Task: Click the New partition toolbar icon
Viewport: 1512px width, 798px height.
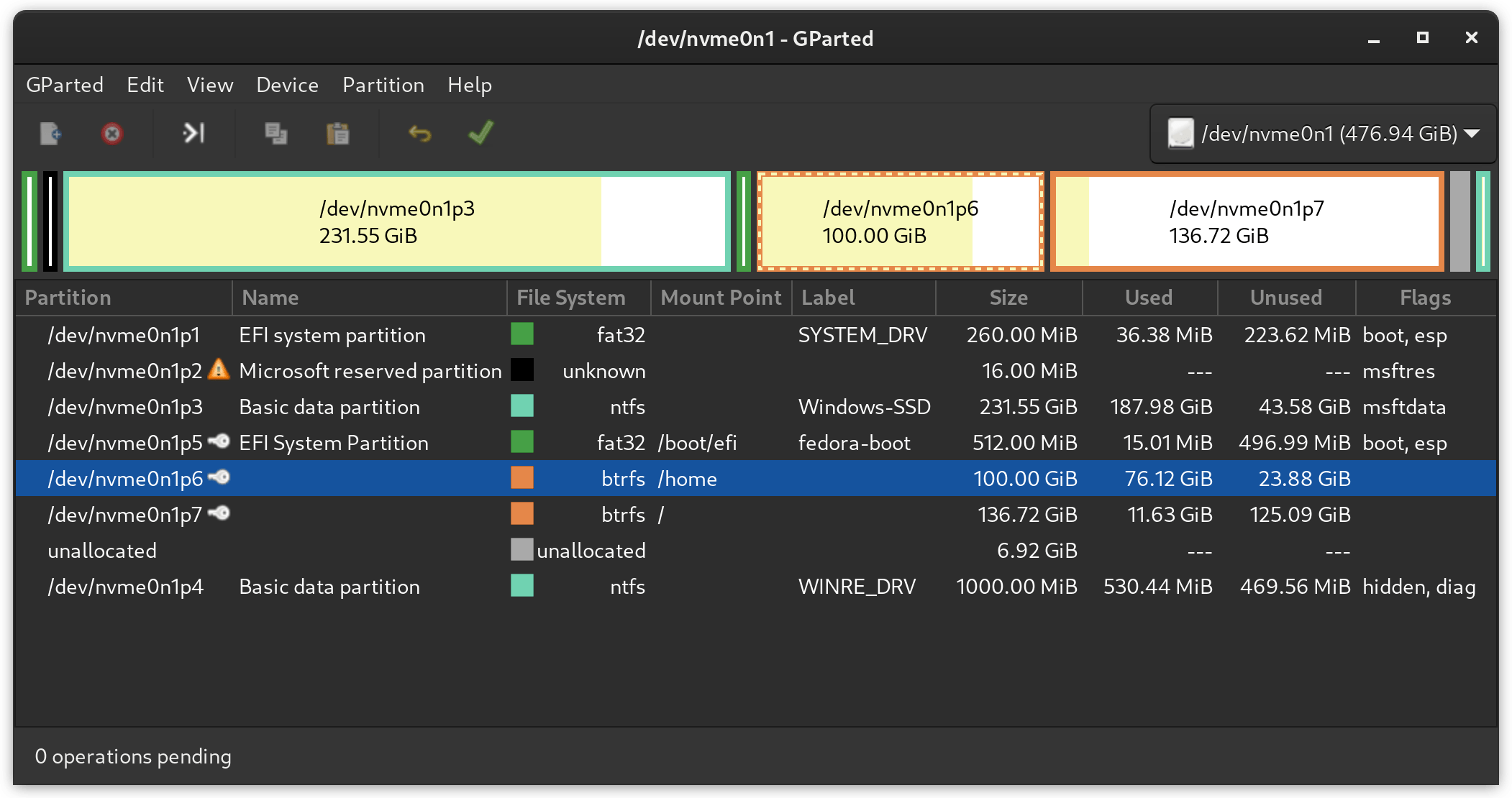Action: tap(50, 134)
